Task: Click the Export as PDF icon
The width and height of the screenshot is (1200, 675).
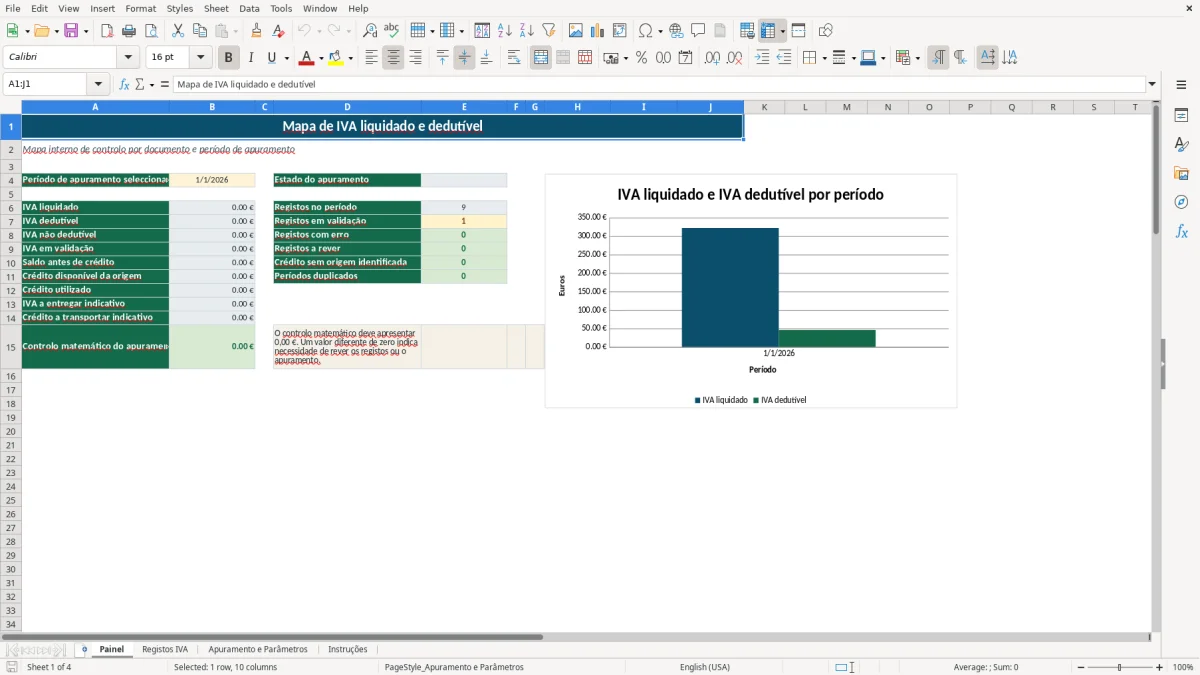Action: pyautogui.click(x=107, y=31)
